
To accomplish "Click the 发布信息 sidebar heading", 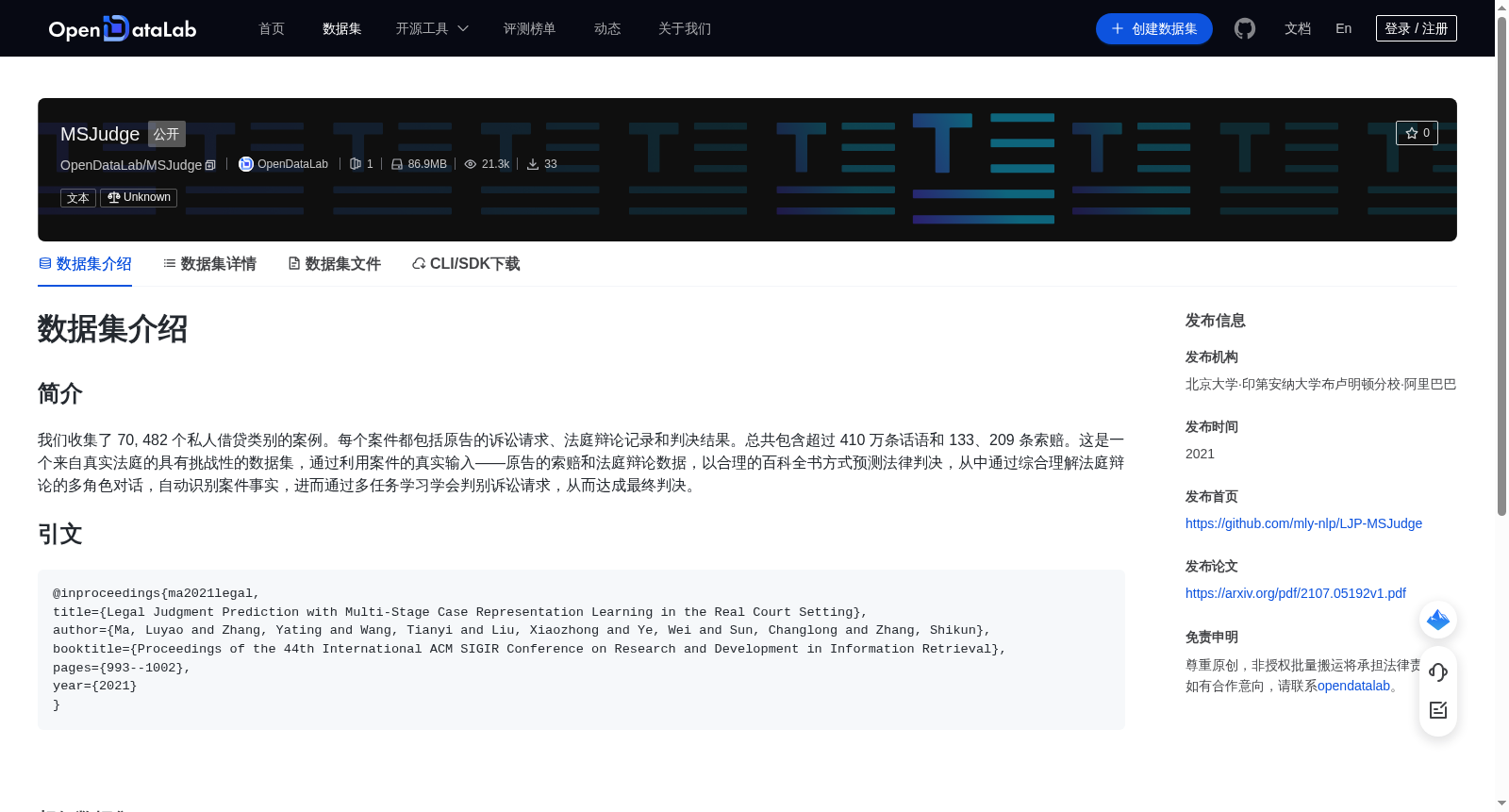I will coord(1216,321).
